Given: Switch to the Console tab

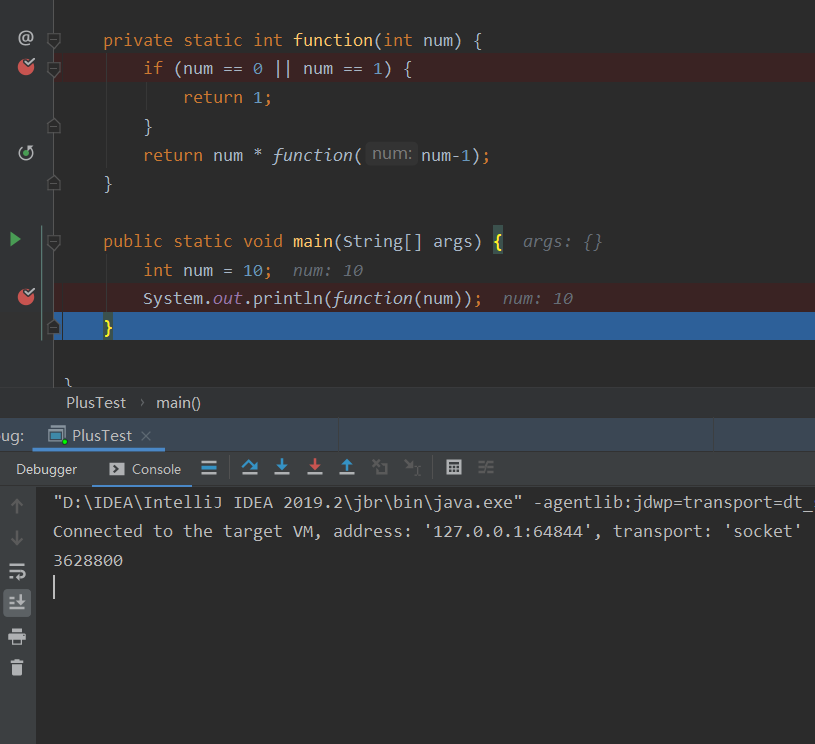Looking at the screenshot, I should (x=146, y=469).
